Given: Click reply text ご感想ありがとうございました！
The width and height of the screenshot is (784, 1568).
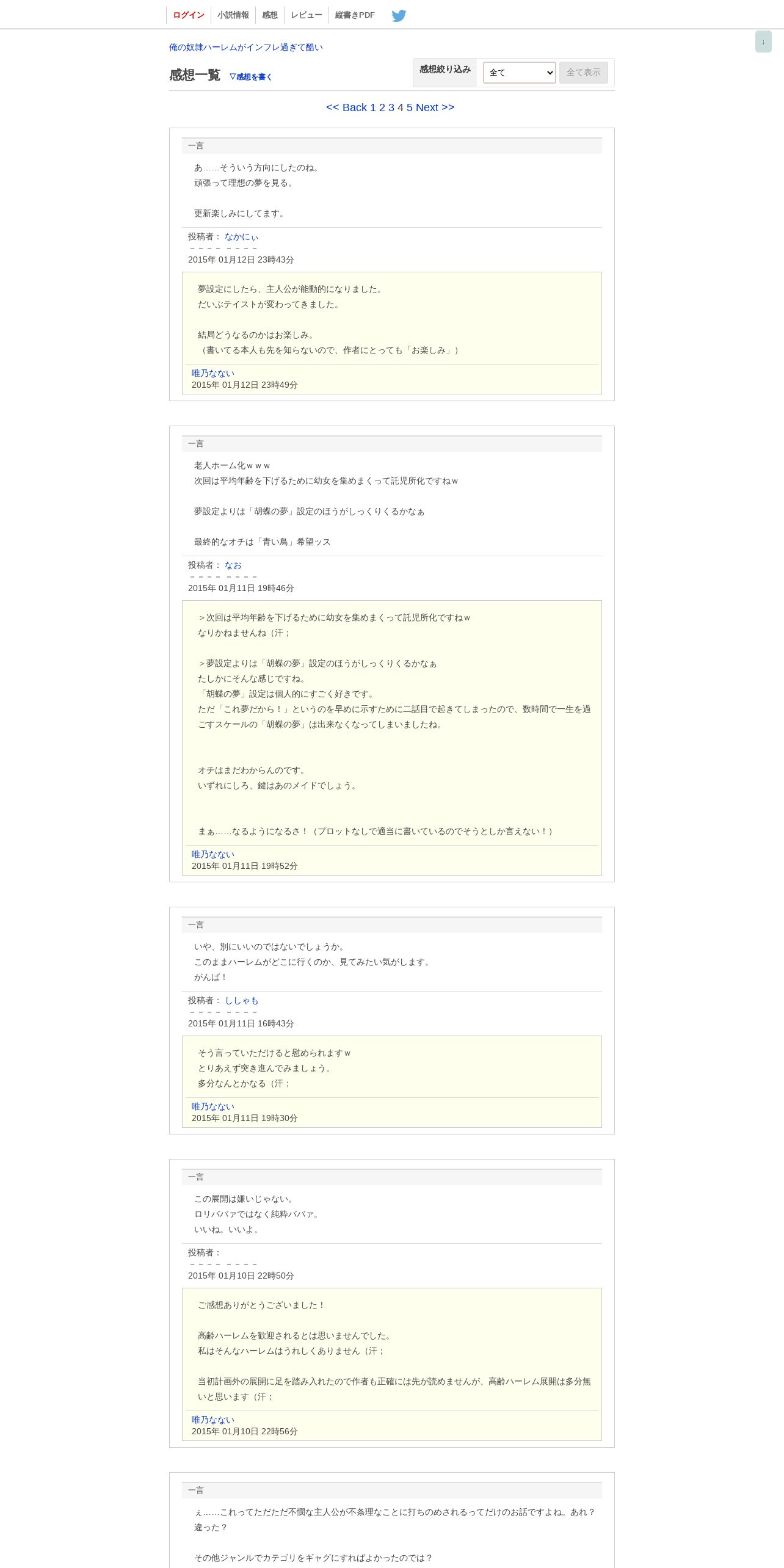Looking at the screenshot, I should click(x=262, y=1305).
